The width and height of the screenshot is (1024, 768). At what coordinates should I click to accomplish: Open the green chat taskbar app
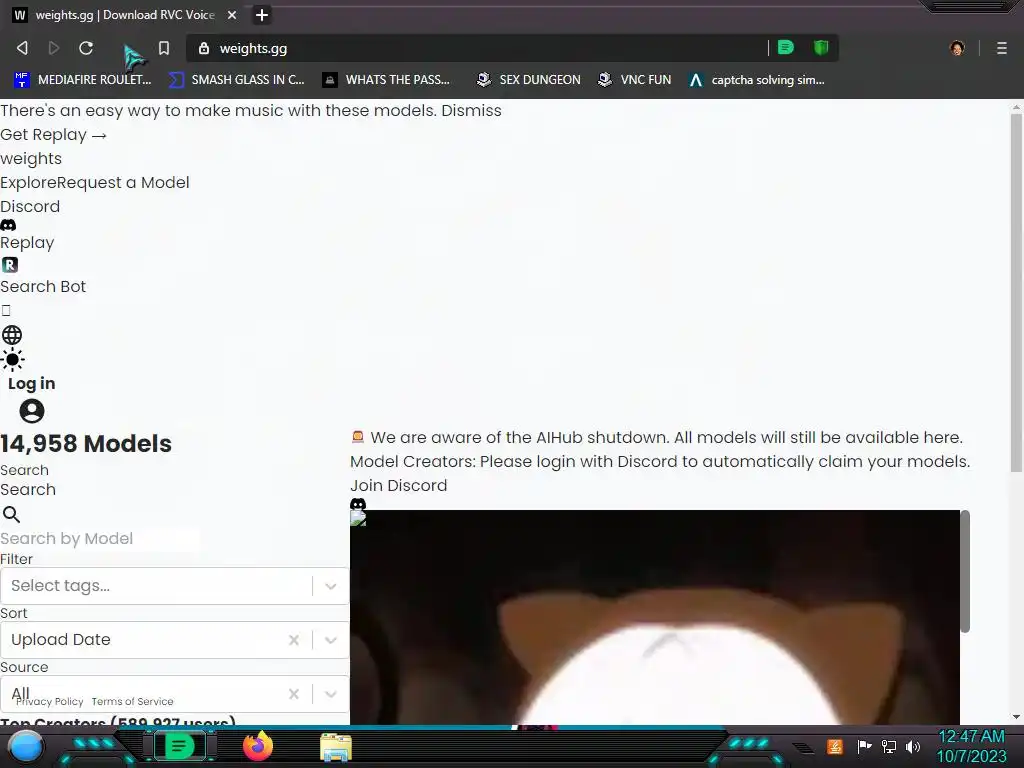(178, 746)
